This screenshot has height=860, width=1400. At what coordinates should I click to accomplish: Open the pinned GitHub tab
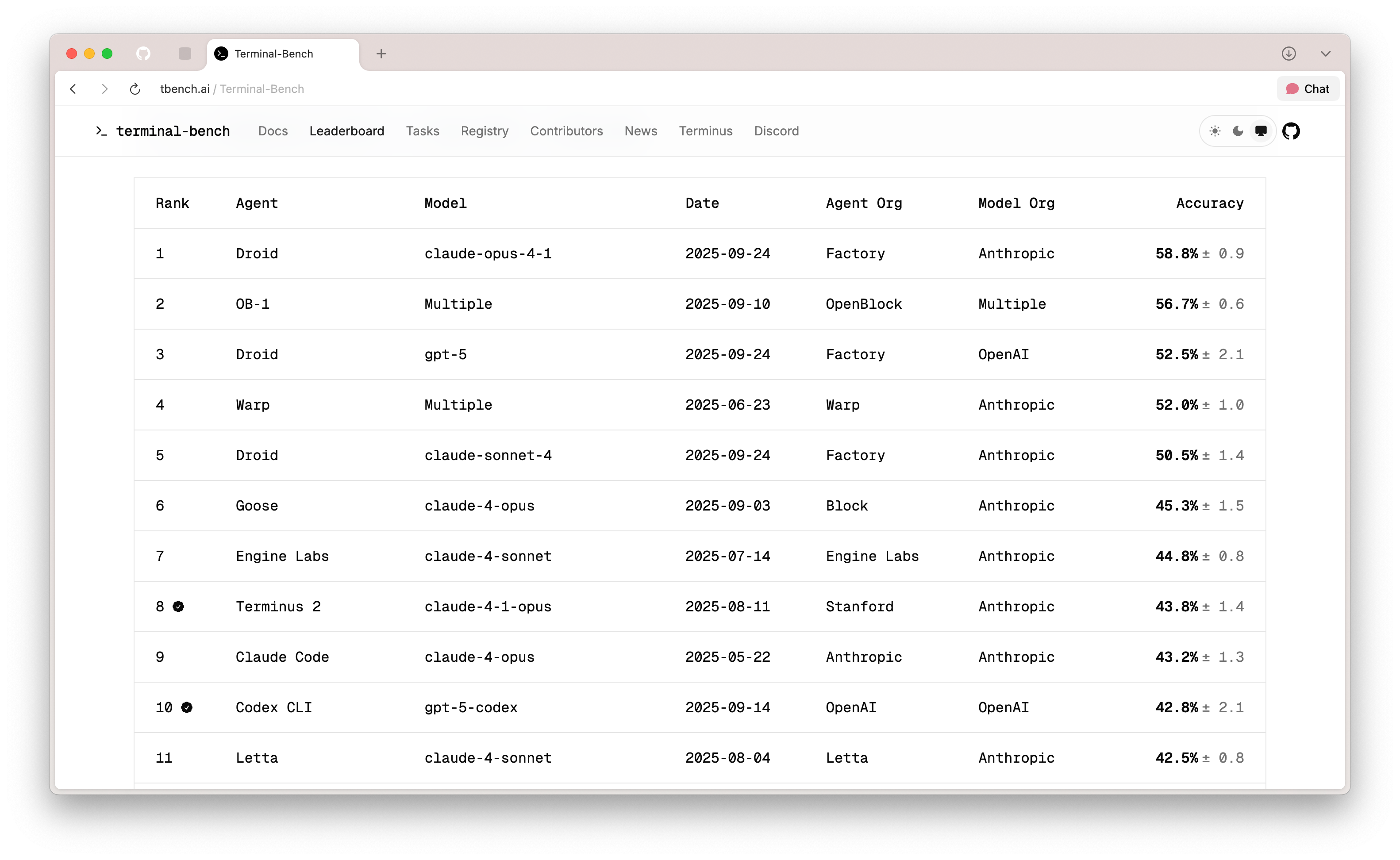(x=143, y=54)
